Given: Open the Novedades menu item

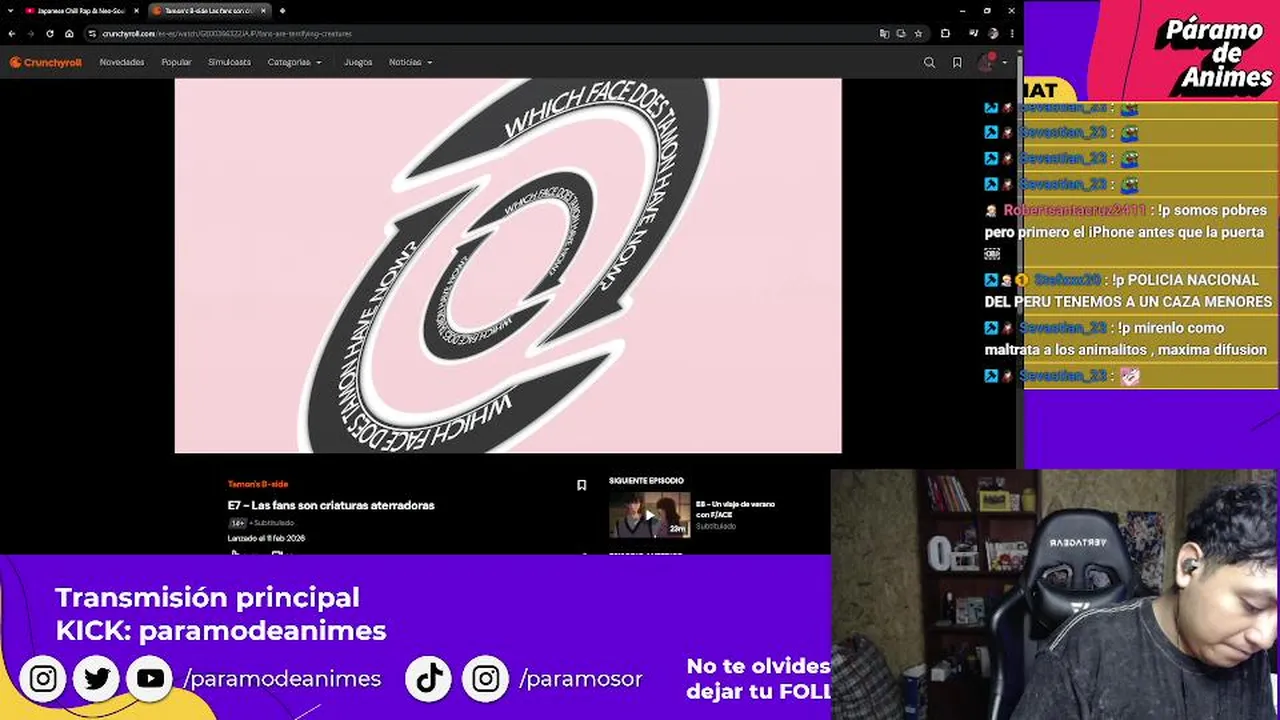Looking at the screenshot, I should [x=122, y=62].
